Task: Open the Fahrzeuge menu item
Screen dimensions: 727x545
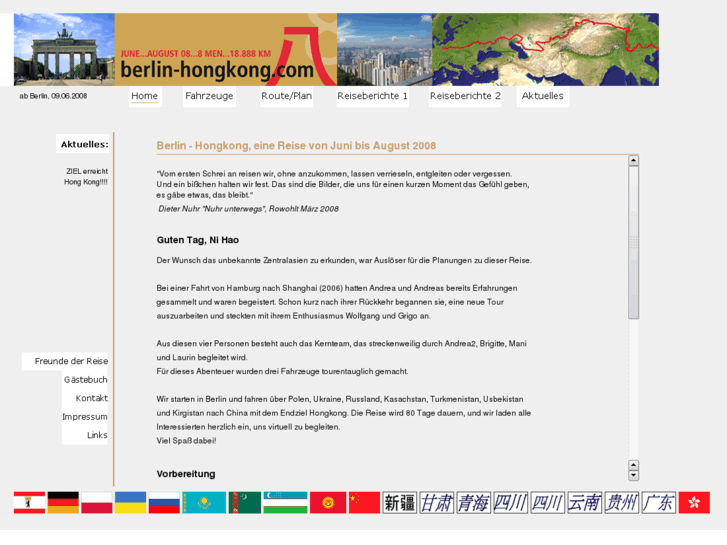Action: (x=209, y=96)
